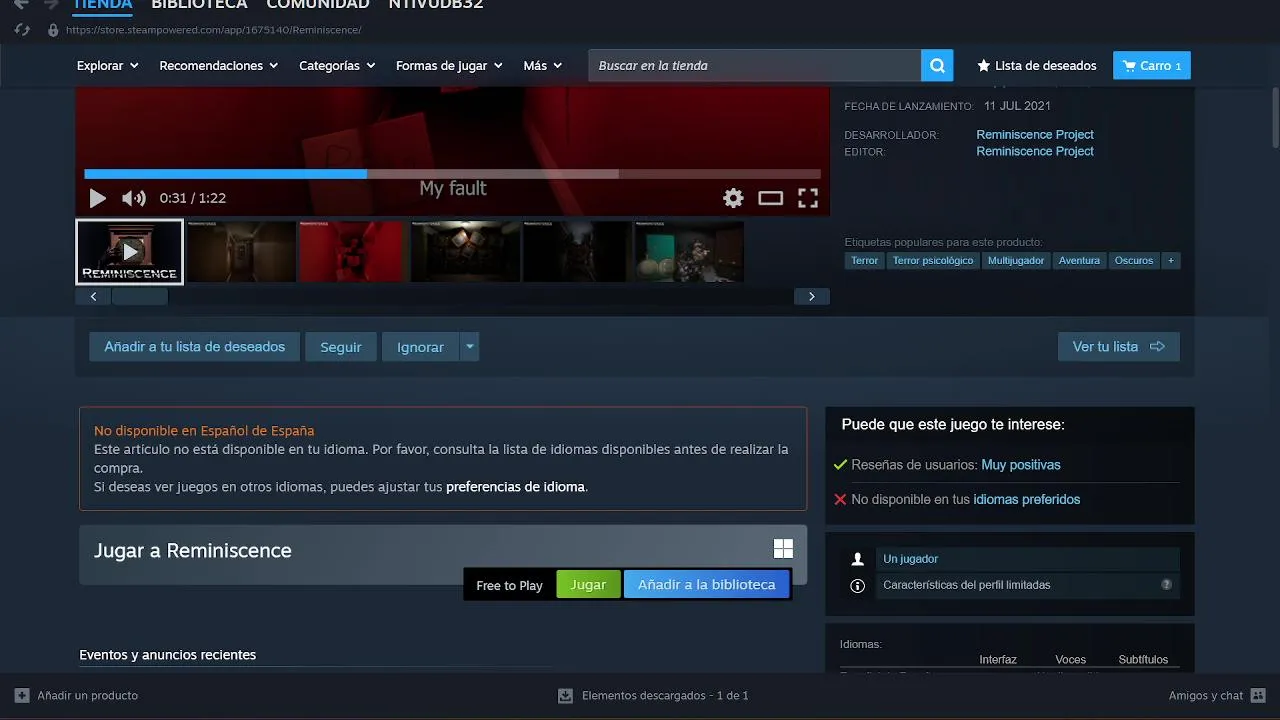Open the shopping cart button

click(1152, 66)
